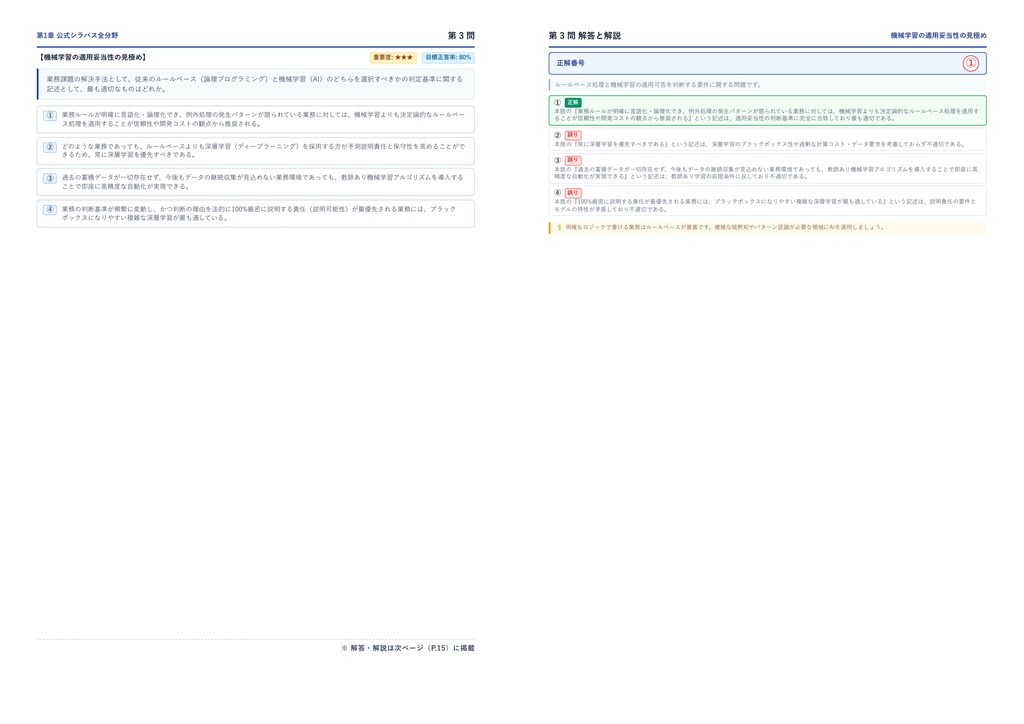Click the 機械学習の適用妥当性の見極め header on answer page
This screenshot has width=1024, height=724.
(x=938, y=35)
